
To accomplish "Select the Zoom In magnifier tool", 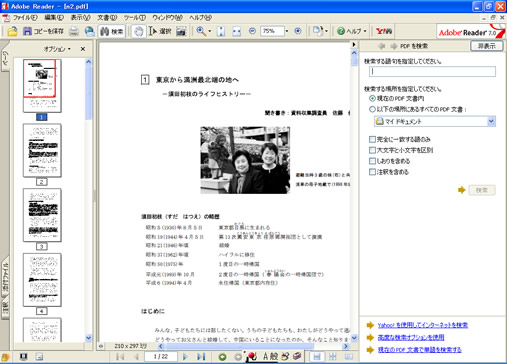I will click(201, 31).
